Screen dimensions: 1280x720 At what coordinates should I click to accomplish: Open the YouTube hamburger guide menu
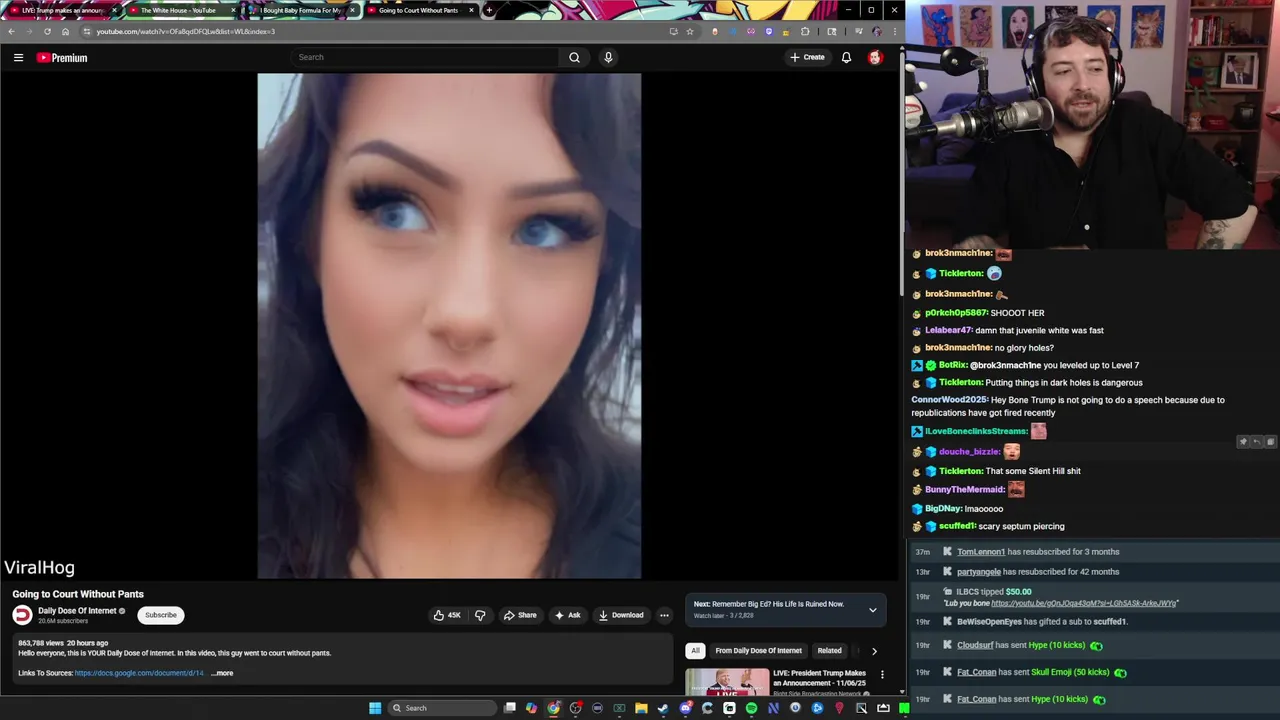18,58
